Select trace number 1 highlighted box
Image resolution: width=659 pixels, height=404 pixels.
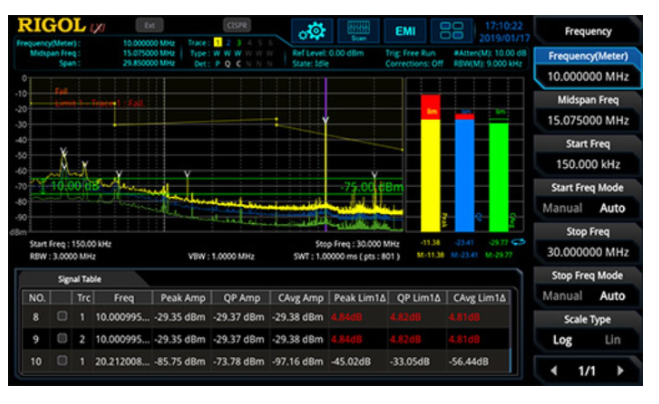(x=218, y=42)
